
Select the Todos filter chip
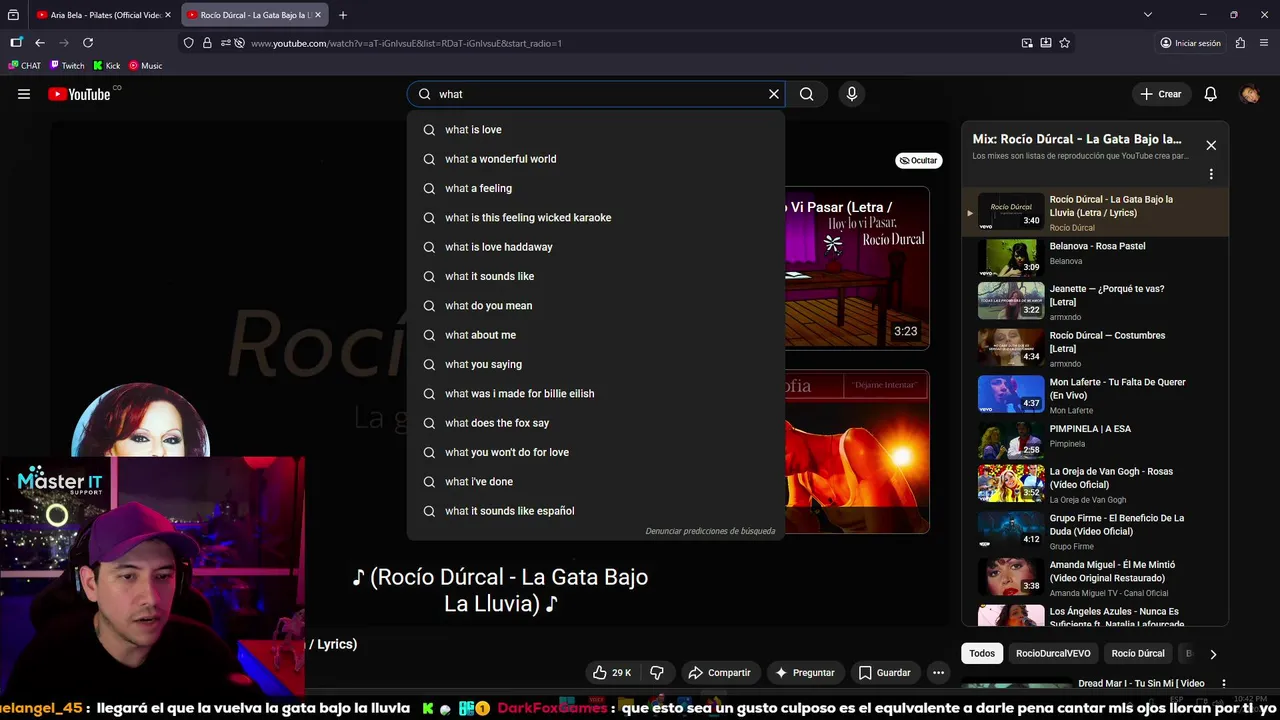982,653
